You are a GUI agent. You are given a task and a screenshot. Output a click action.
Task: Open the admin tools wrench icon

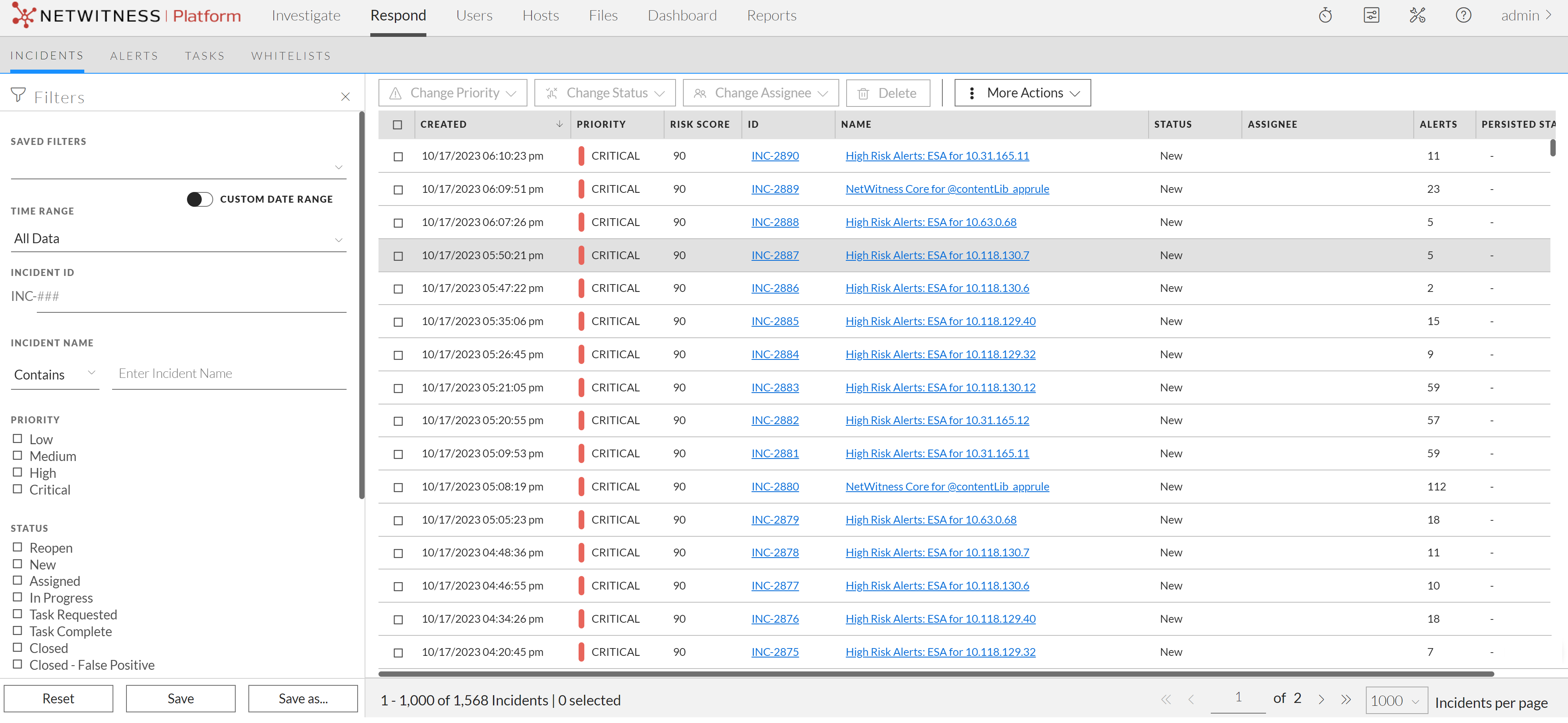pyautogui.click(x=1417, y=16)
